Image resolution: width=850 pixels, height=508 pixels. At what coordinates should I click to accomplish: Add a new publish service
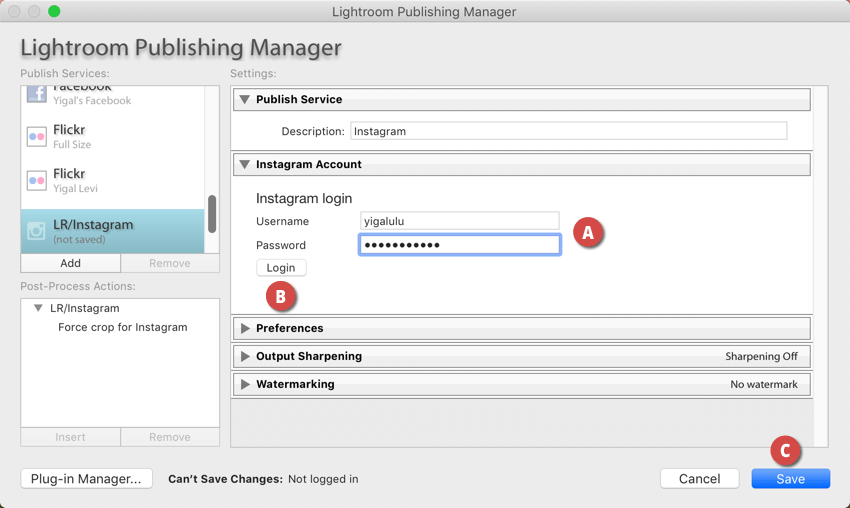(70, 263)
